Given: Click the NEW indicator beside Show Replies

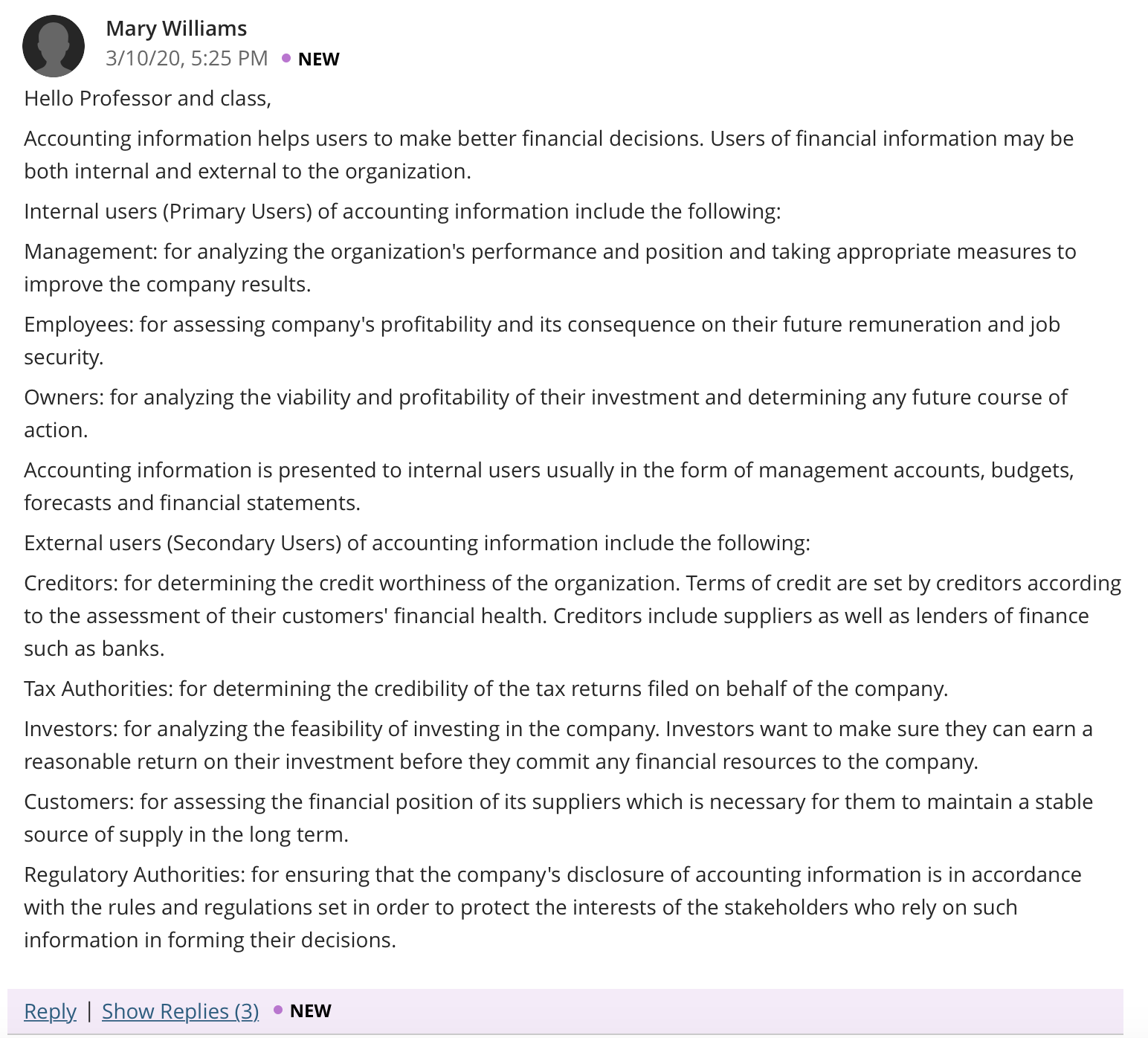Looking at the screenshot, I should click(310, 1011).
